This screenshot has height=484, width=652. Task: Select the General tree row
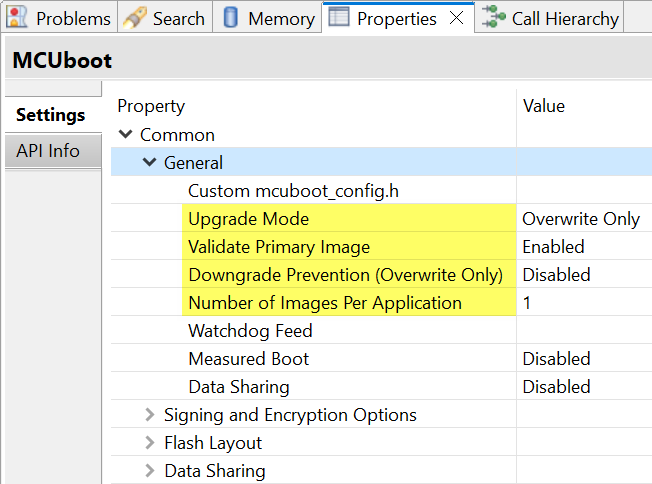click(381, 162)
